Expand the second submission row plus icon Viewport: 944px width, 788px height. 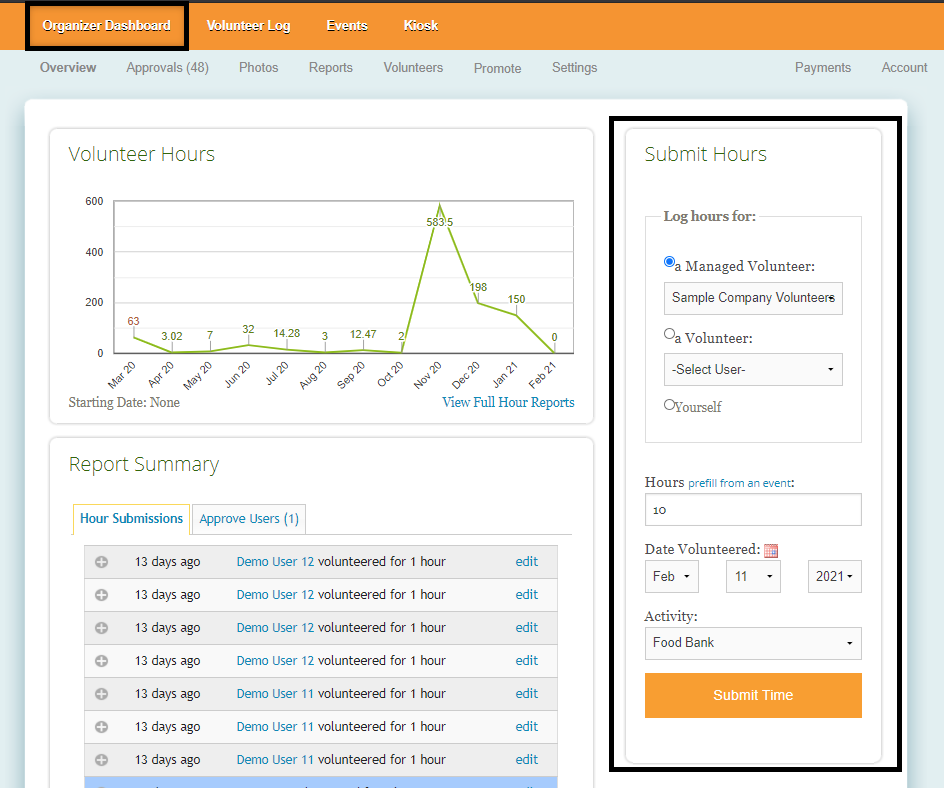(101, 595)
